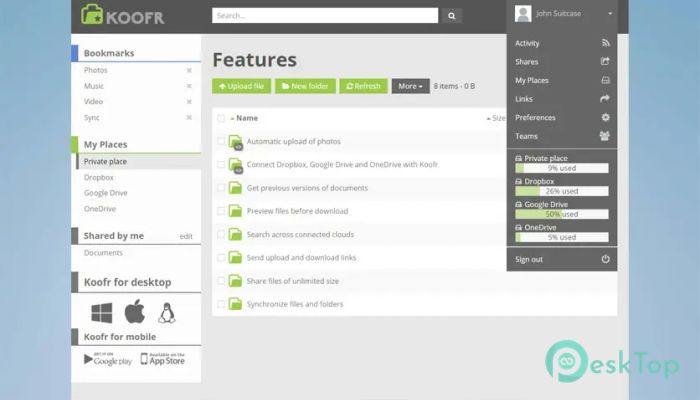
Task: Check the Preview files before download box
Action: (x=221, y=211)
